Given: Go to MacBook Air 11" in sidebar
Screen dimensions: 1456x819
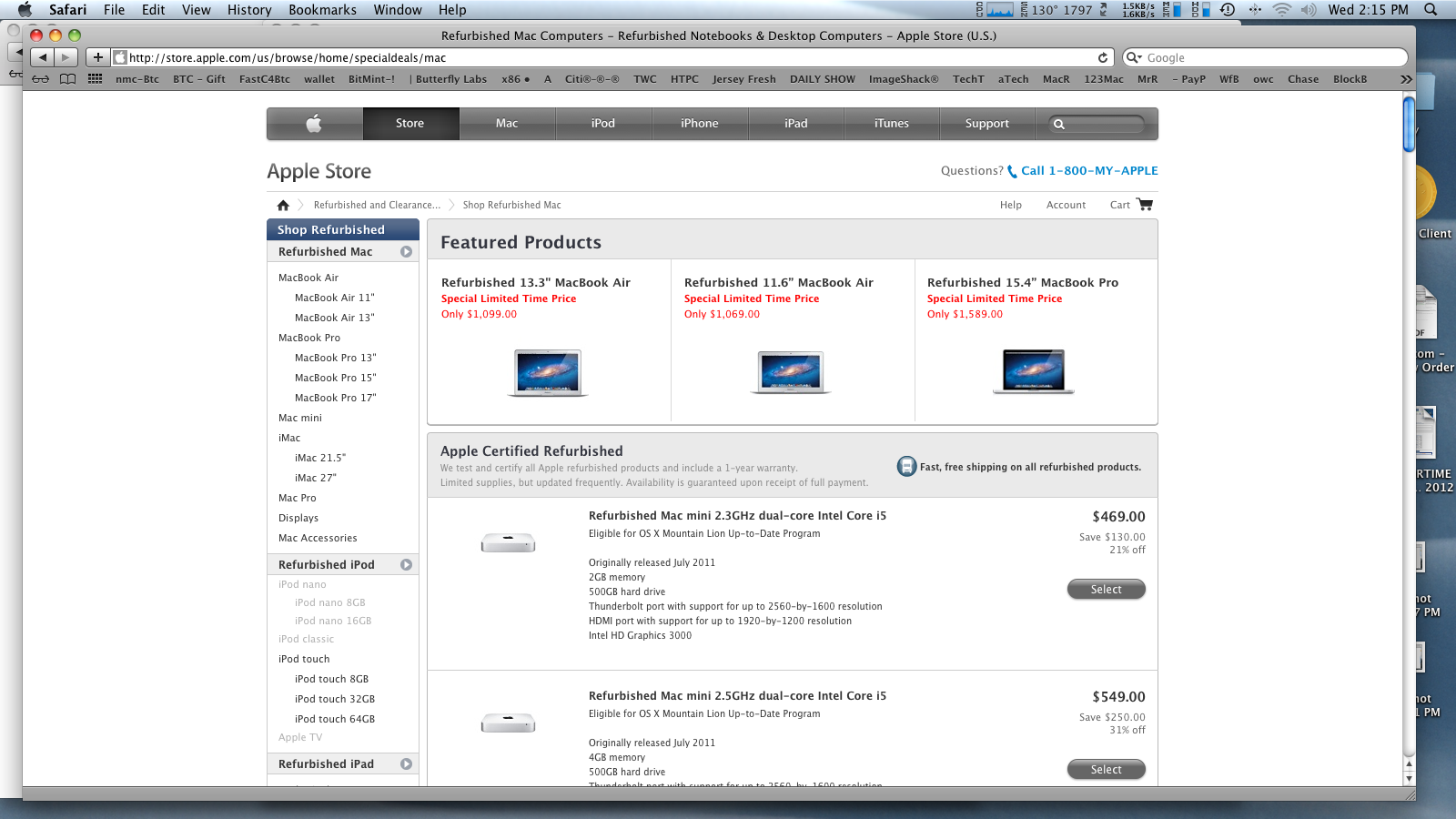Looking at the screenshot, I should pyautogui.click(x=335, y=298).
